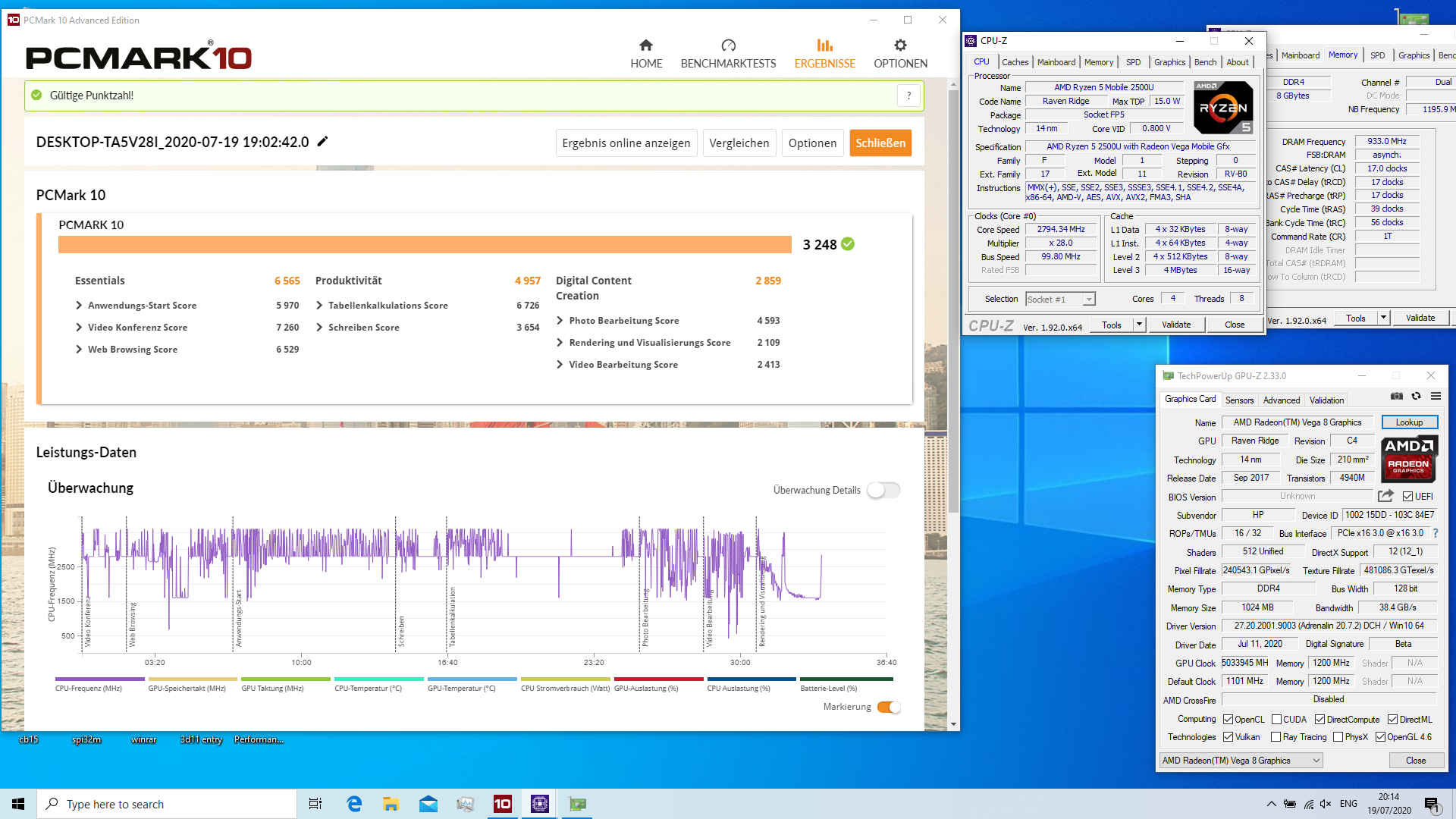The image size is (1456, 819).
Task: Toggle DirectML checkbox
Action: pos(1392,719)
